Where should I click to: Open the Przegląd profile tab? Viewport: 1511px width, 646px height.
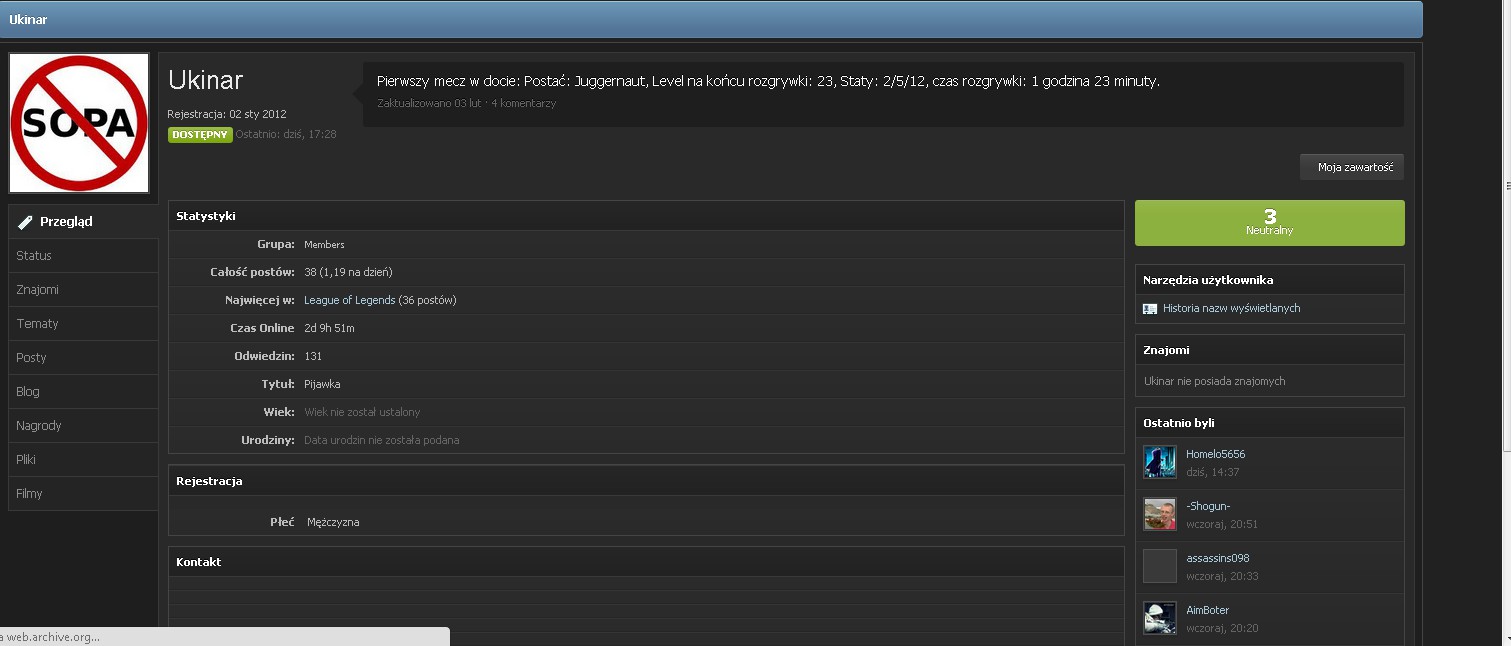click(83, 222)
